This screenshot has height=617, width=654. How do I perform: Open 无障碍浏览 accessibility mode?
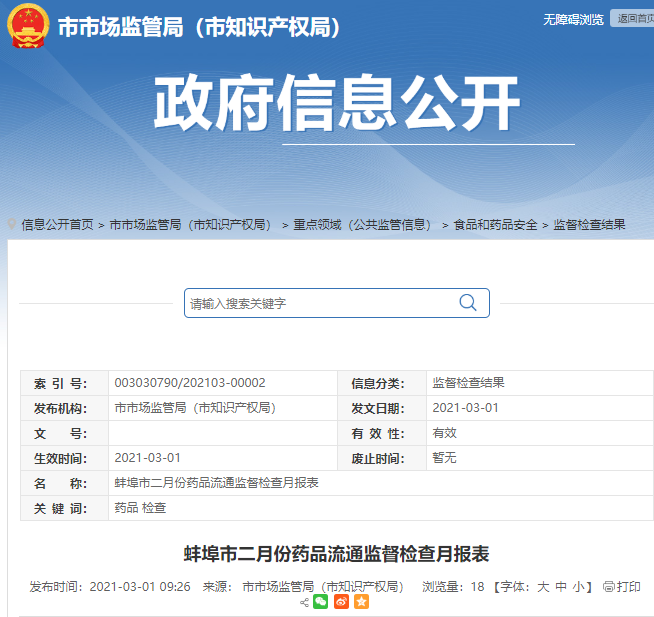[573, 19]
